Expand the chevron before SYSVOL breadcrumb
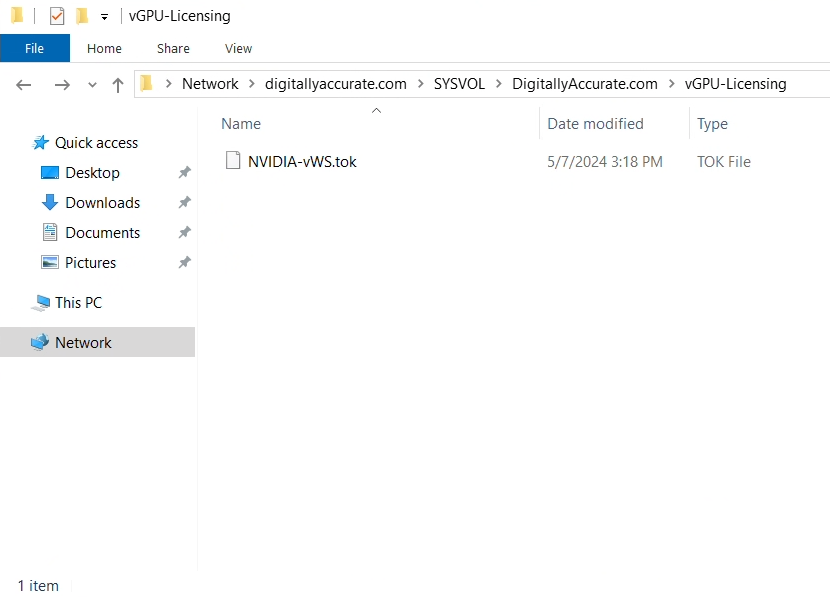830x597 pixels. pyautogui.click(x=421, y=84)
